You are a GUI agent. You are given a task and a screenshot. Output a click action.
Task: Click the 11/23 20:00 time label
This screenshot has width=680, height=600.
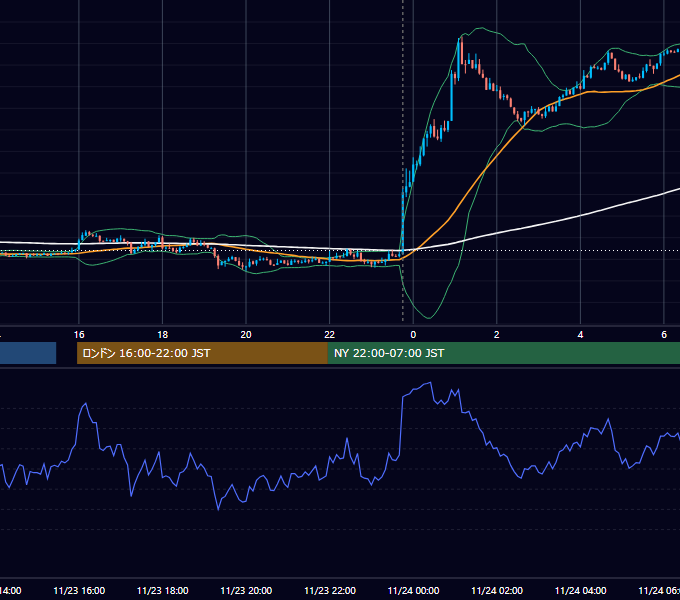(x=246, y=590)
